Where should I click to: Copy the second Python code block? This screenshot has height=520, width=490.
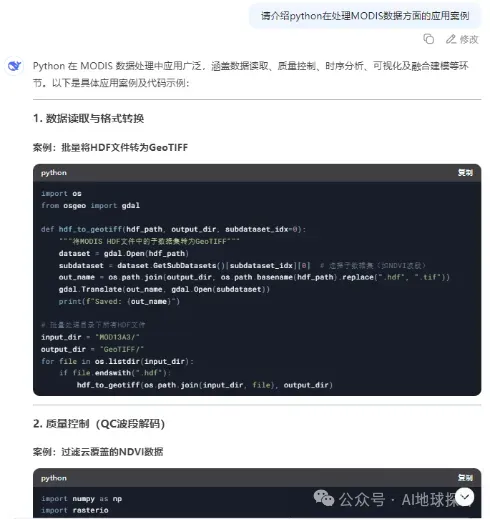pos(465,478)
